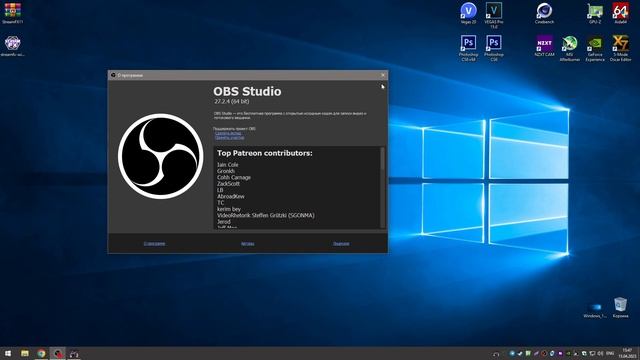
Task: Open the About (О программе) link at the dialog bottom
Action: coord(154,244)
